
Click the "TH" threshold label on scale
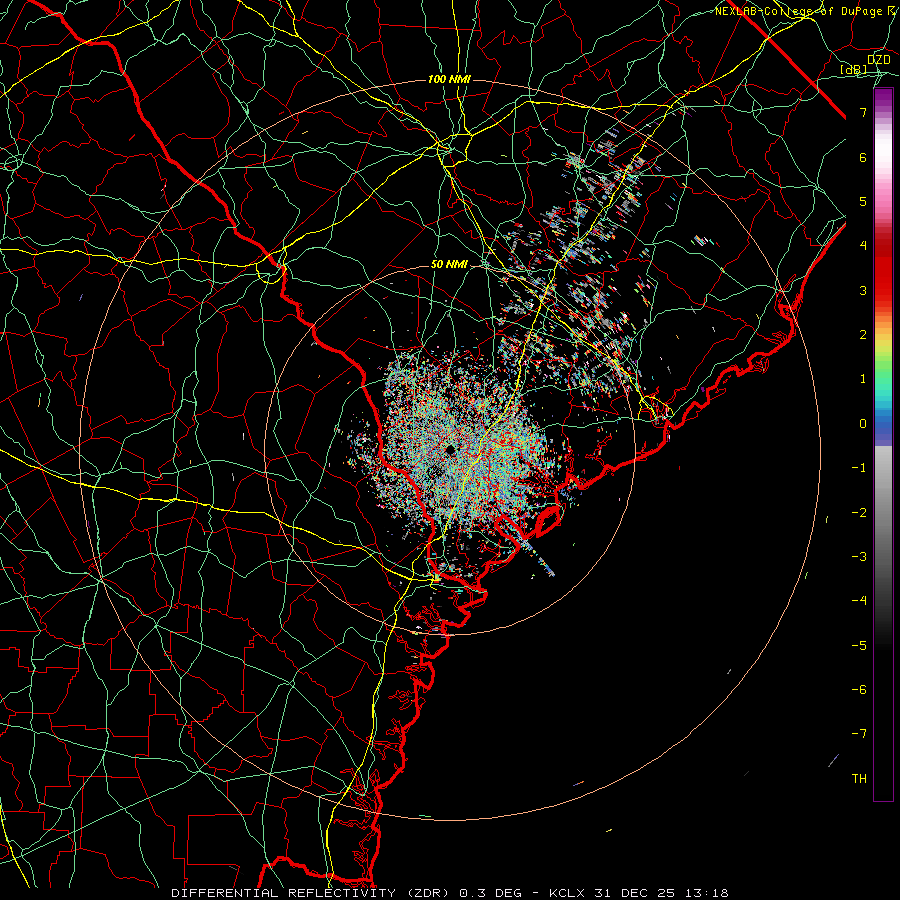(859, 779)
